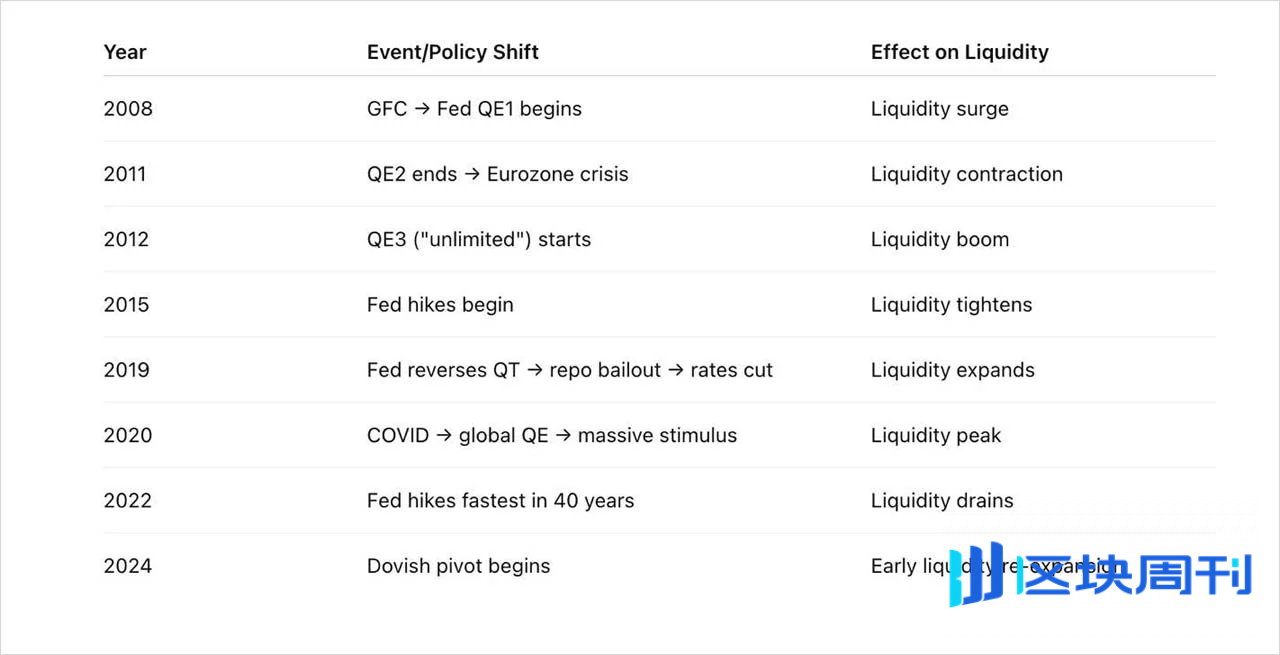Screen dimensions: 1280x655
Task: Click the Liquidity boom cell
Action: [940, 239]
